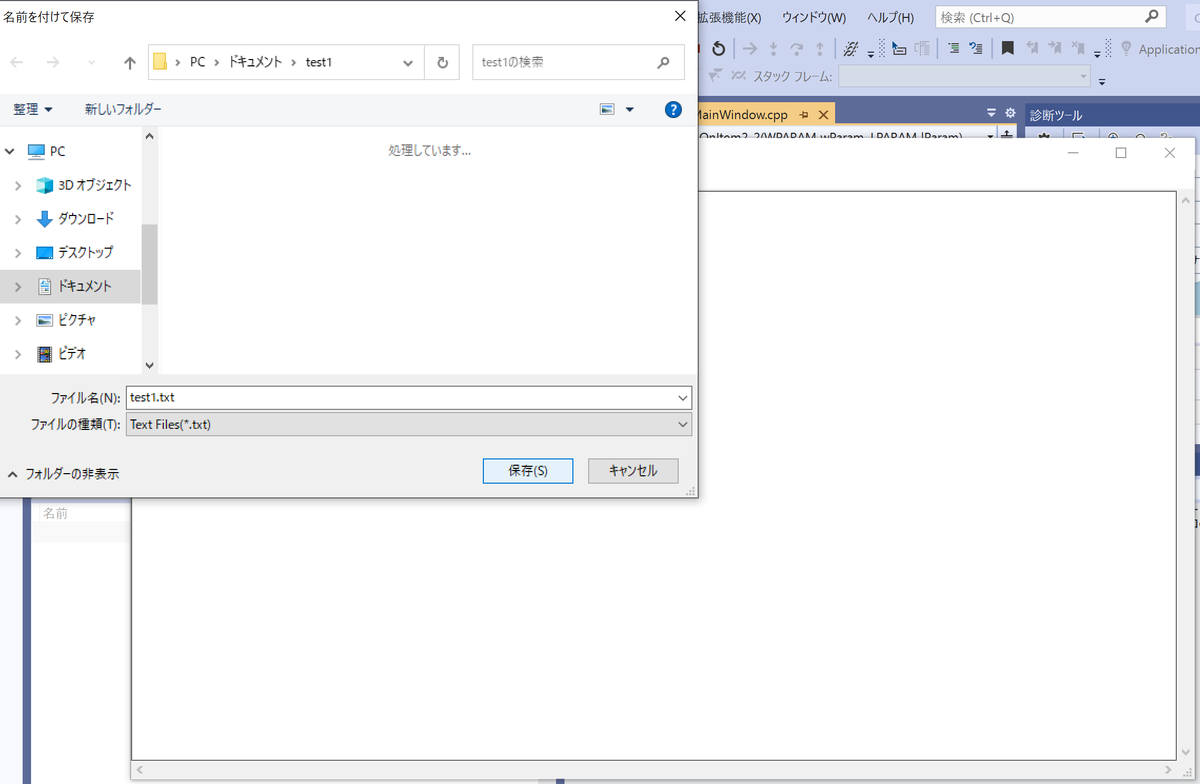Open ウィンドウ(W) menu in Visual Studio
This screenshot has width=1200, height=784.
[x=813, y=17]
